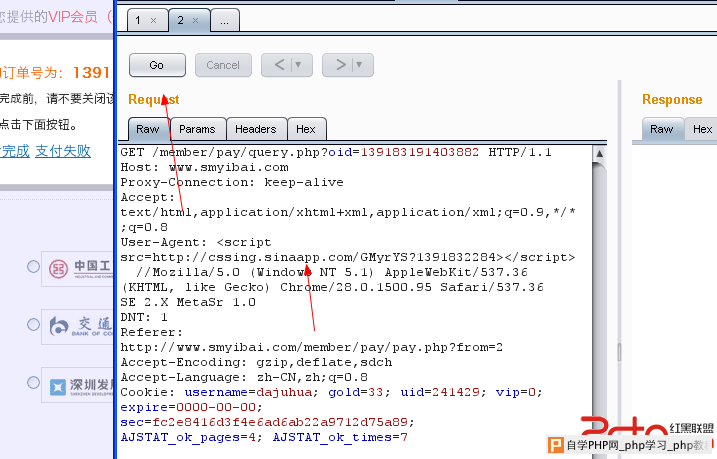717x459 pixels.
Task: Click the DNT: 1 header line
Action: (144, 317)
